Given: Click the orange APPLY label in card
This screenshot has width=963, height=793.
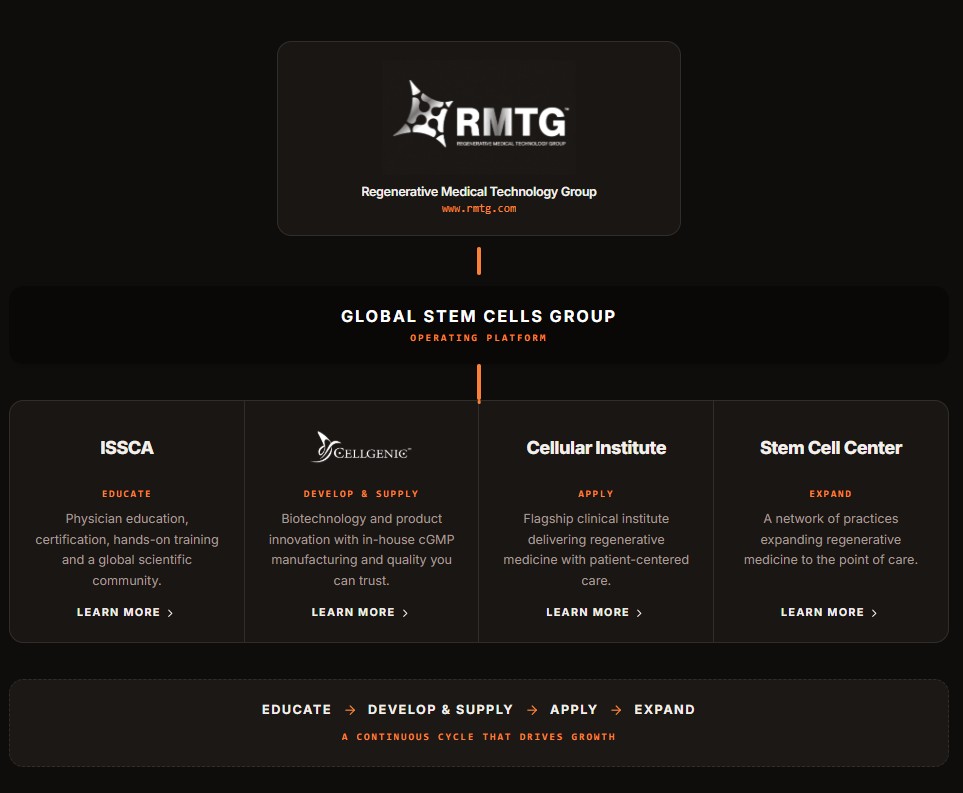Looking at the screenshot, I should pyautogui.click(x=596, y=494).
